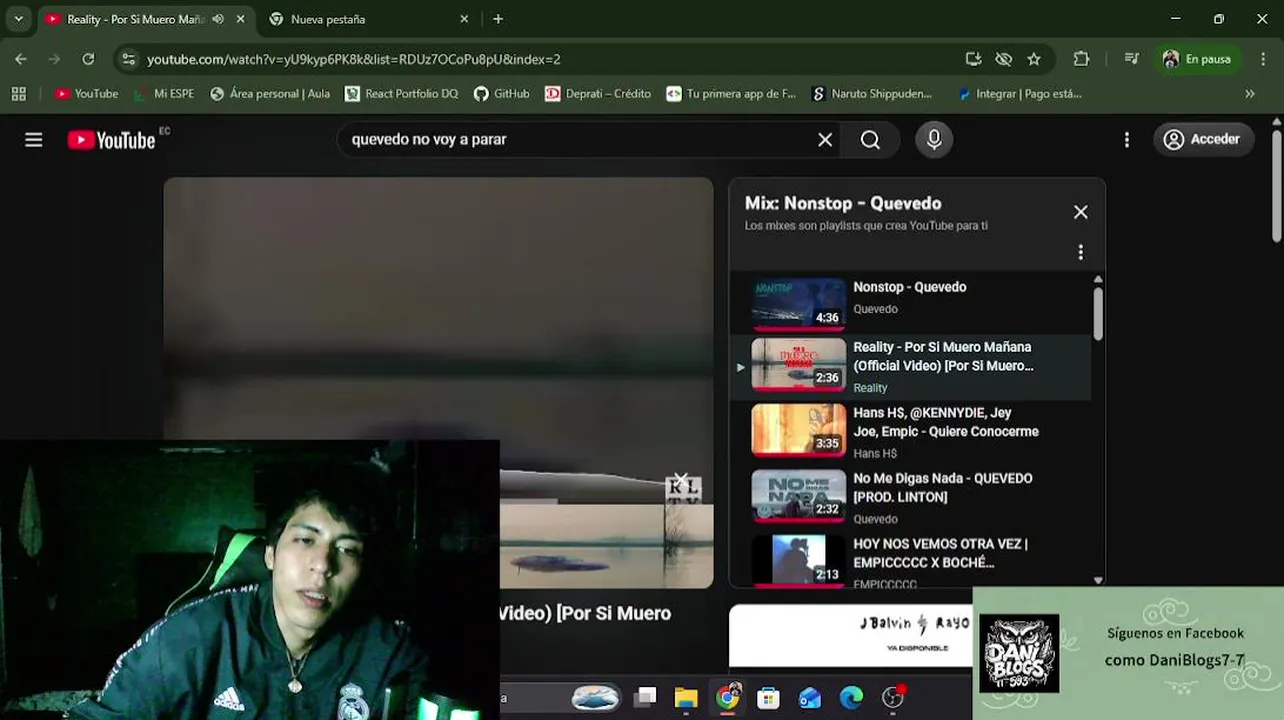Open the Mi ESPE bookmark

coord(164,94)
